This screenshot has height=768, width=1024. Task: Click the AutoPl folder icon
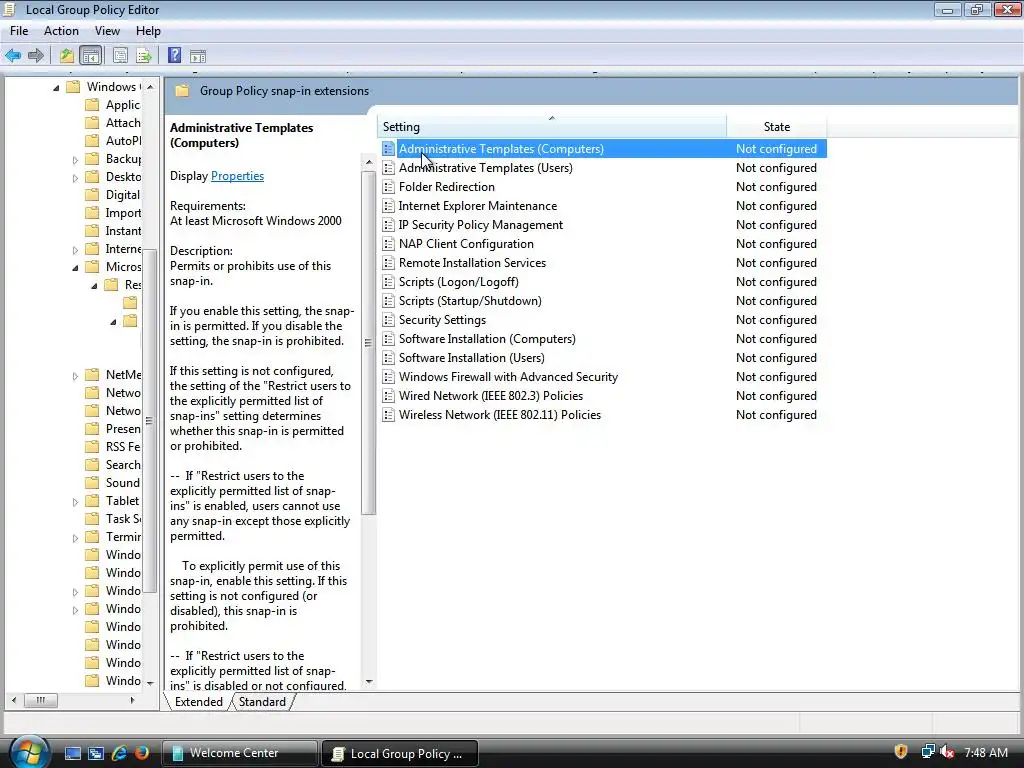click(93, 140)
